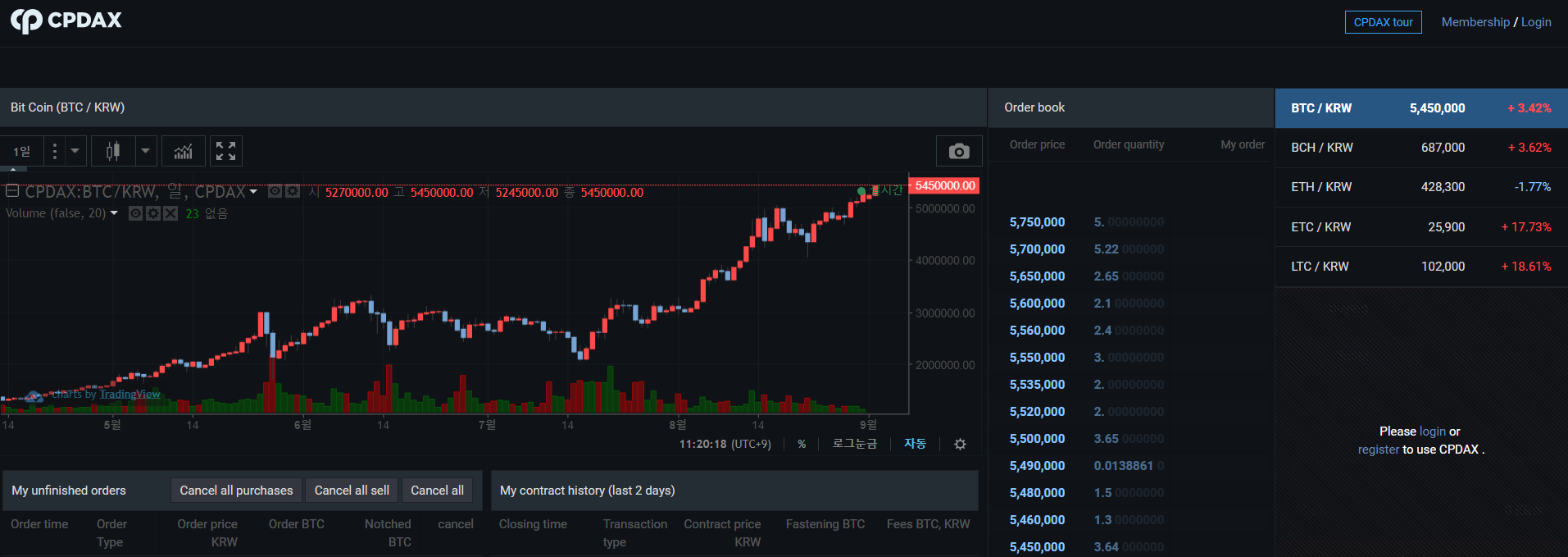Click the Closing time column header
The height and width of the screenshot is (557, 1568).
click(x=533, y=524)
